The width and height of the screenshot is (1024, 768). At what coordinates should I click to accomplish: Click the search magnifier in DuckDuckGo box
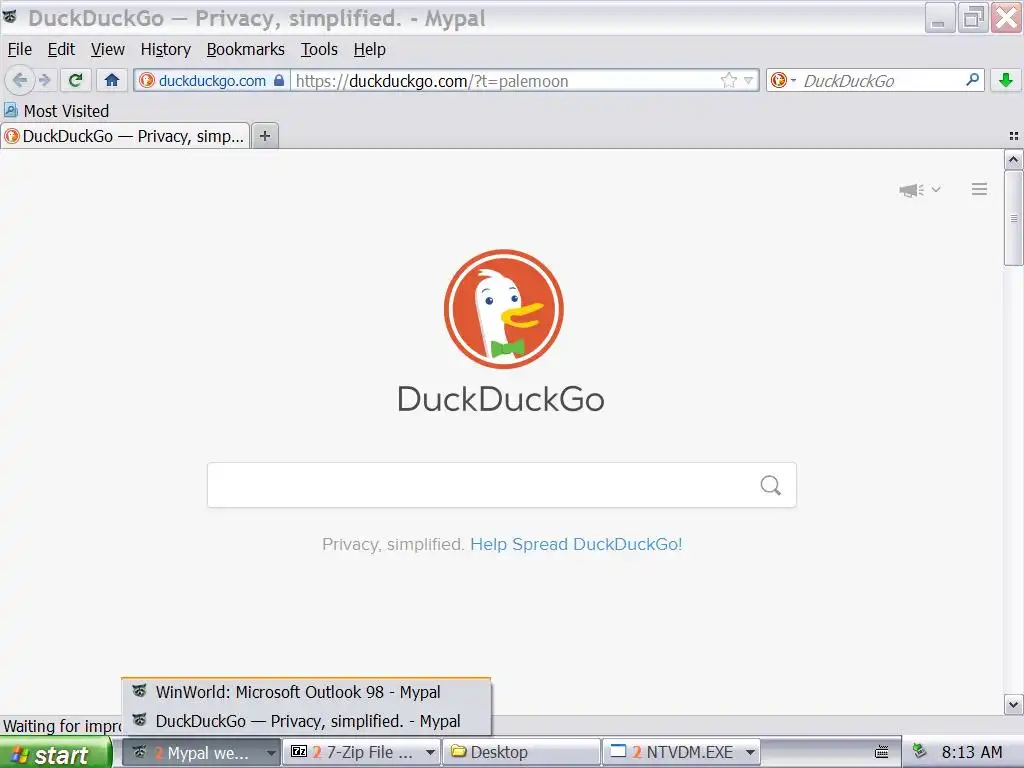click(771, 485)
